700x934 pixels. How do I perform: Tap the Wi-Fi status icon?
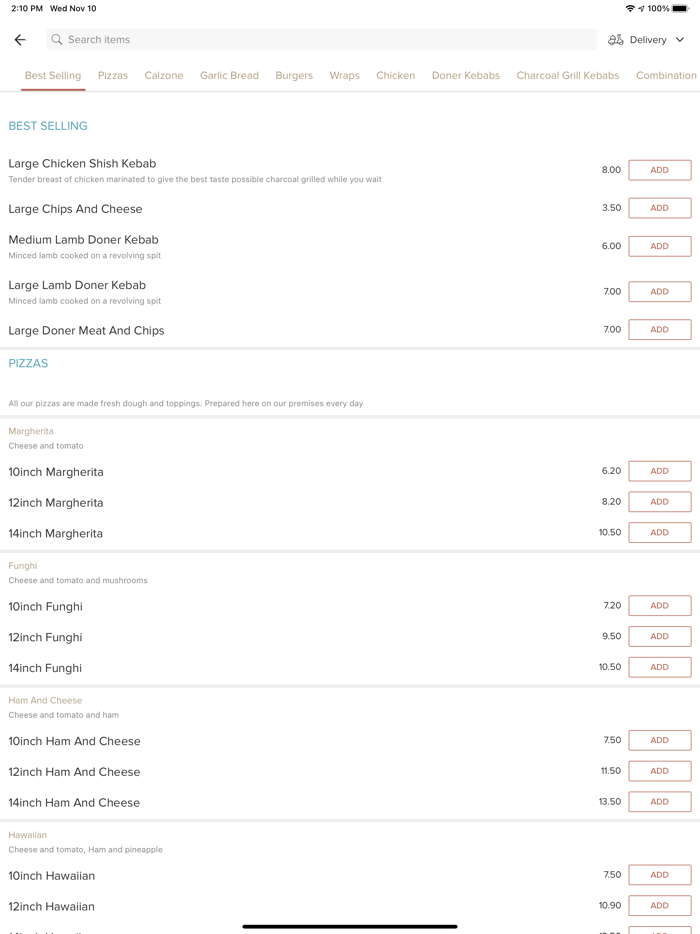tap(630, 8)
